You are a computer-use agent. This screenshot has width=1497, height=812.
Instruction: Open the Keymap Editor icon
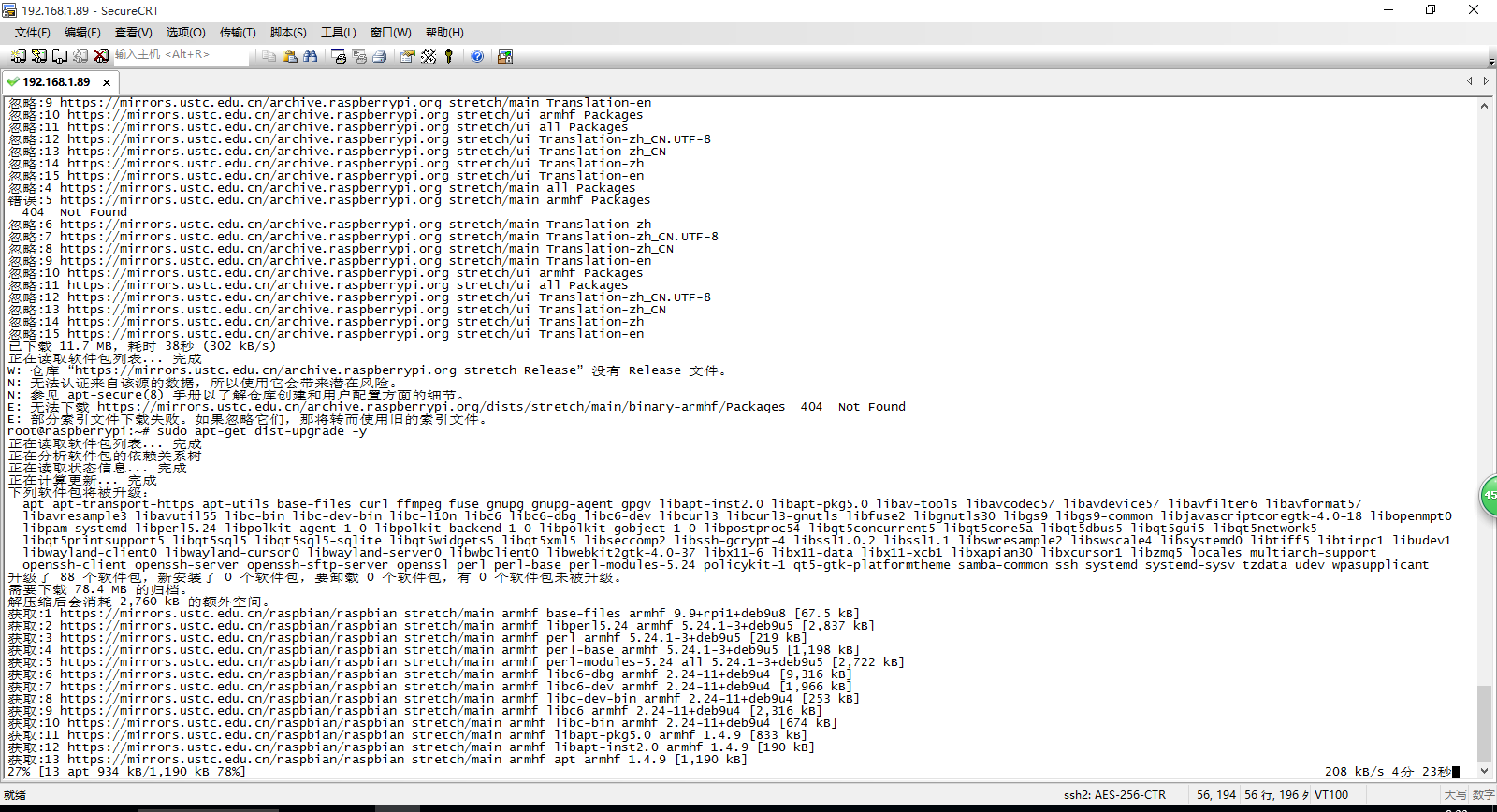[429, 56]
